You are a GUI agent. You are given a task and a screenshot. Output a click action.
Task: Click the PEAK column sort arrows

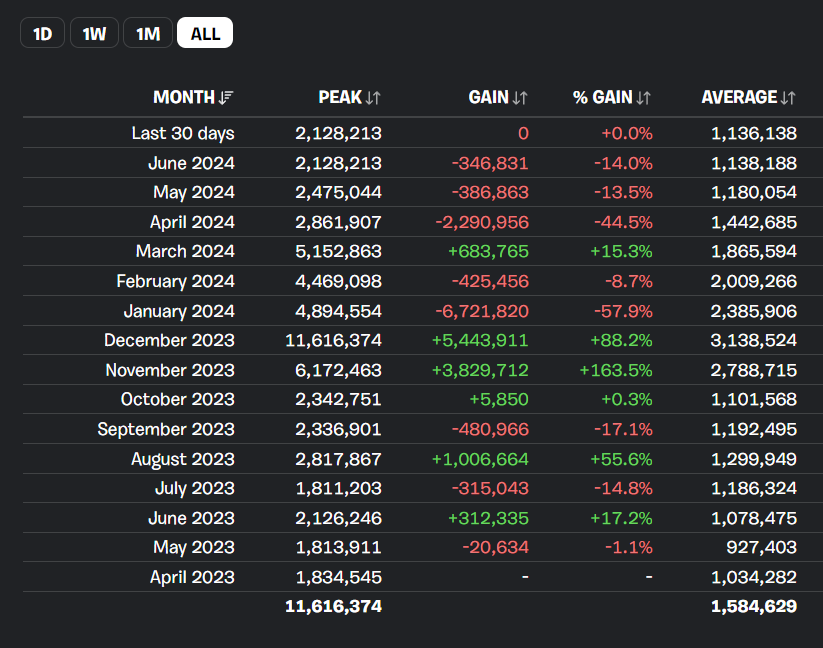pos(373,98)
